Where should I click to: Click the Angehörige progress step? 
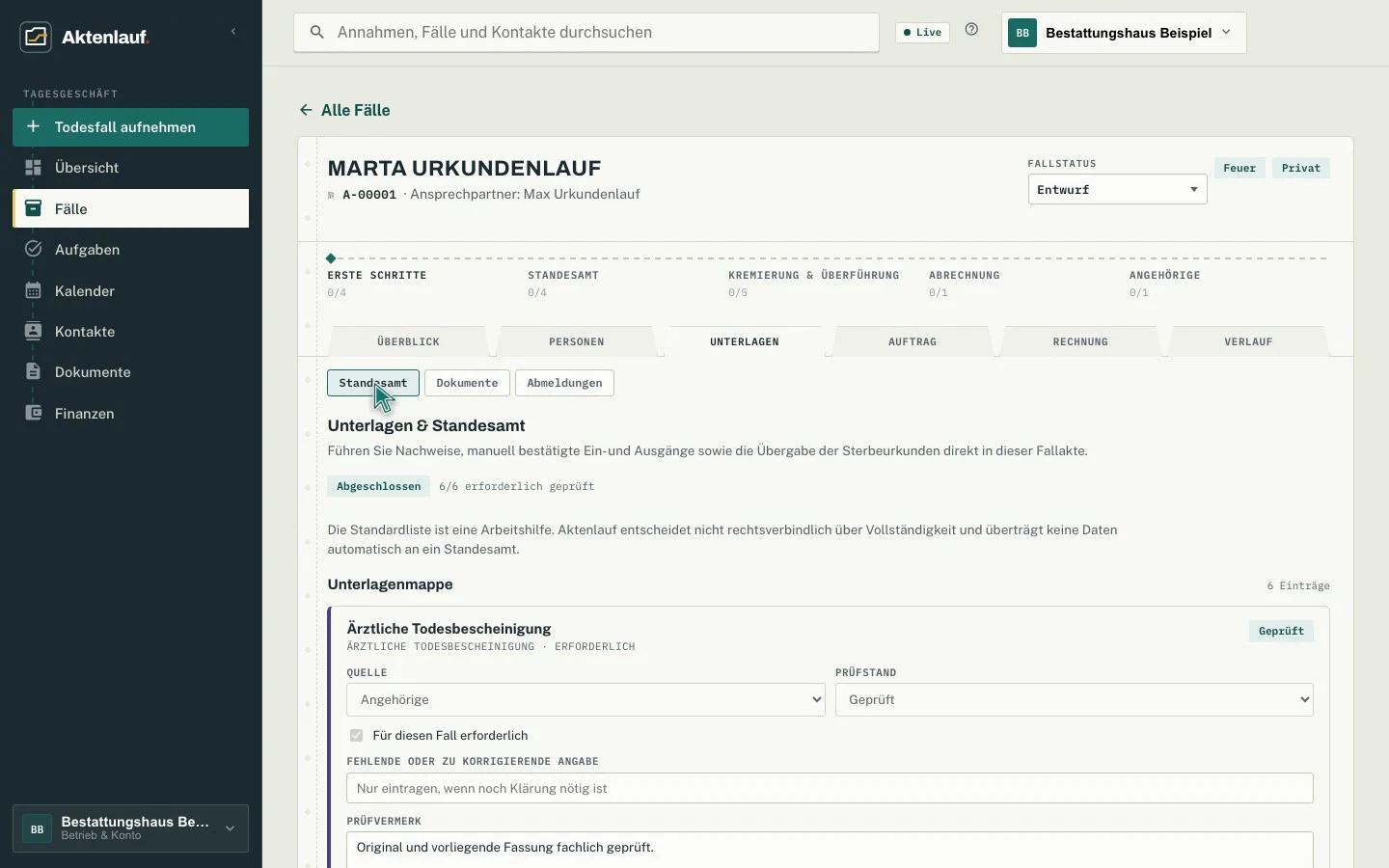point(1165,284)
